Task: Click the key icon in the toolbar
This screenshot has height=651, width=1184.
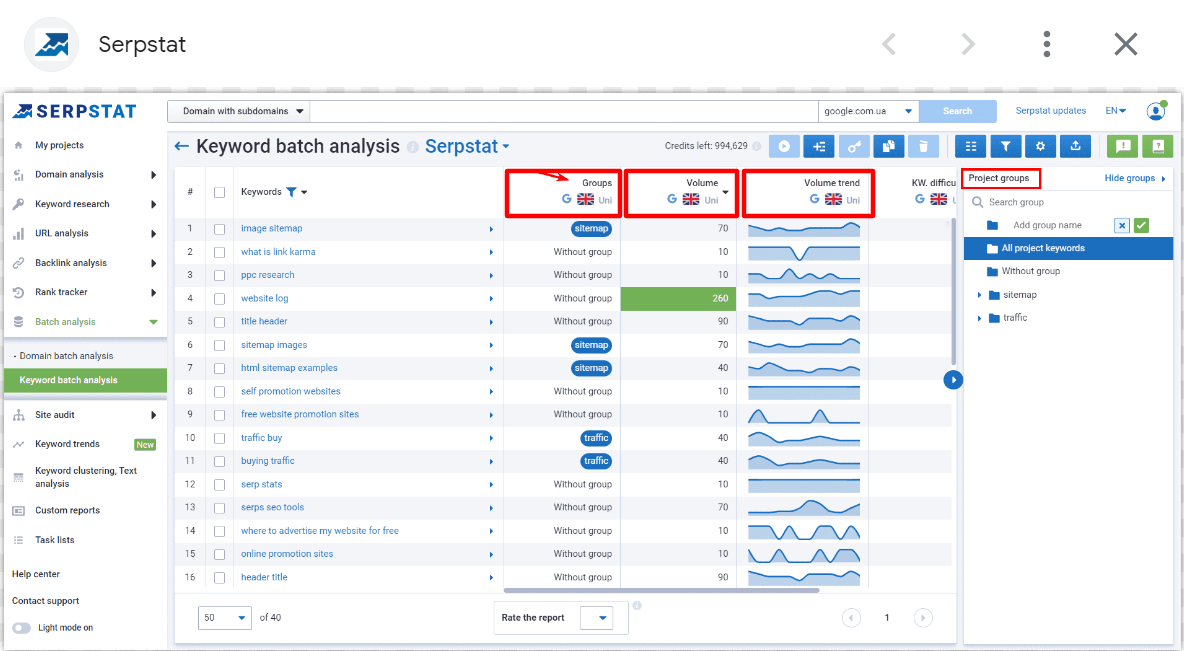Action: pos(854,147)
